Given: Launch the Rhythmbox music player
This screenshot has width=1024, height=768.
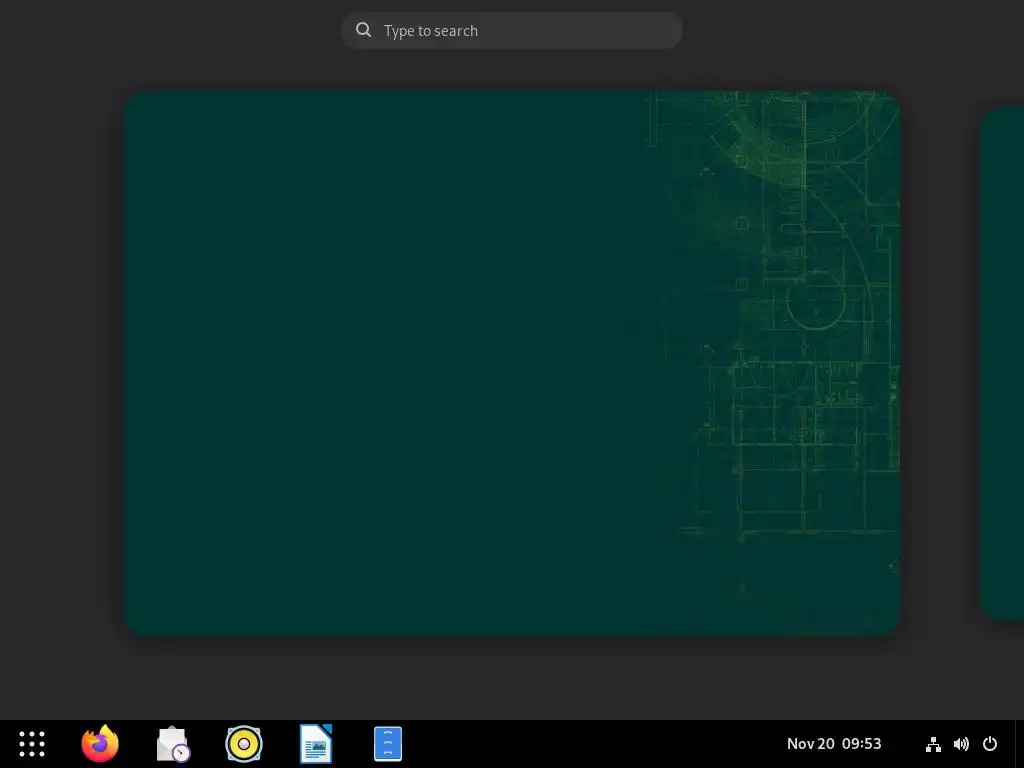Looking at the screenshot, I should [244, 744].
